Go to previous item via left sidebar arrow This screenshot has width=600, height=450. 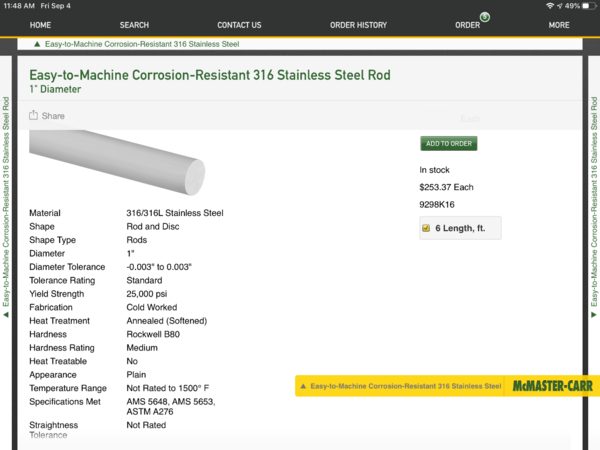[5, 315]
